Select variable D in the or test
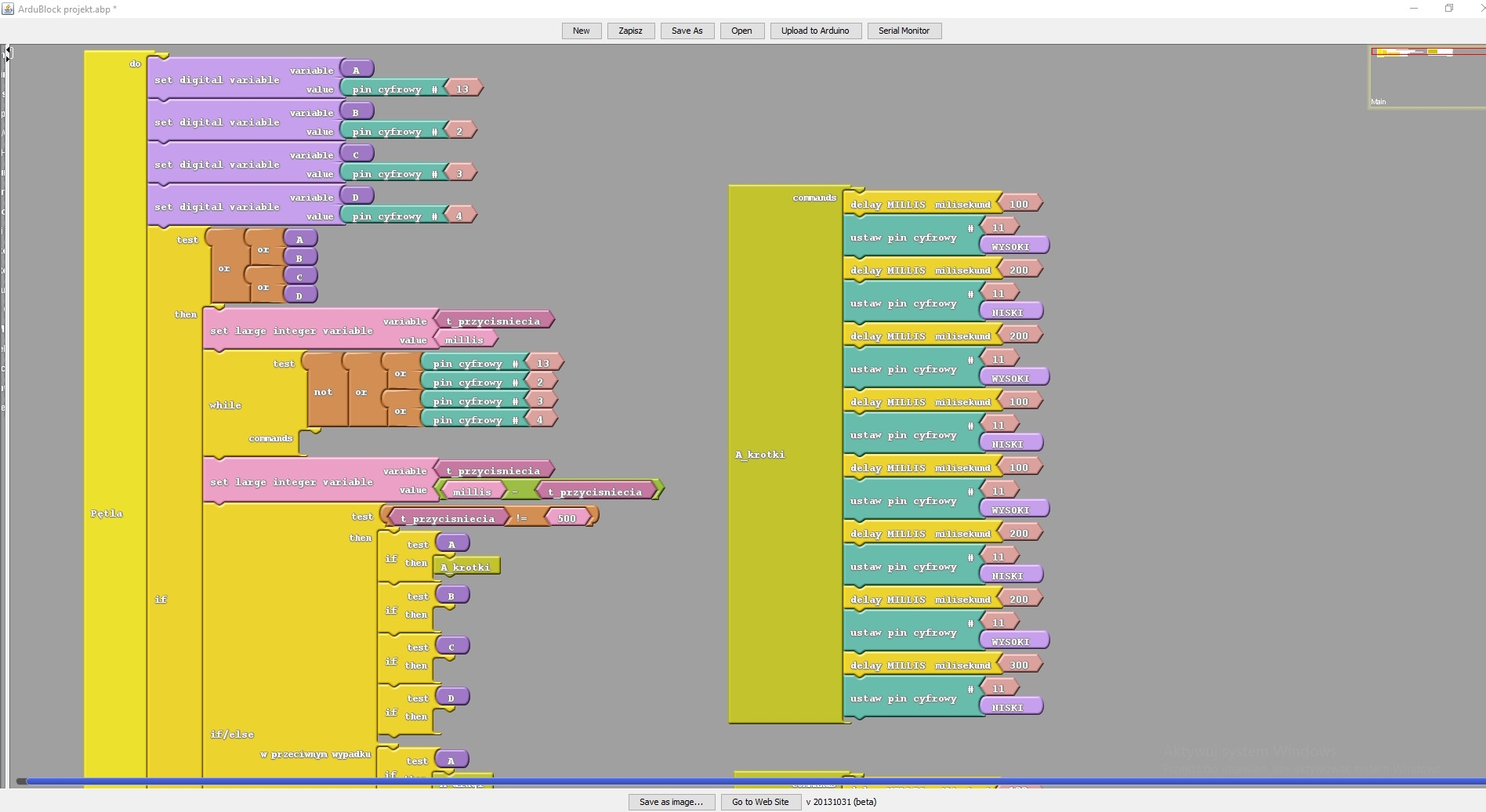Screen dimensions: 1486x812 pos(300,295)
